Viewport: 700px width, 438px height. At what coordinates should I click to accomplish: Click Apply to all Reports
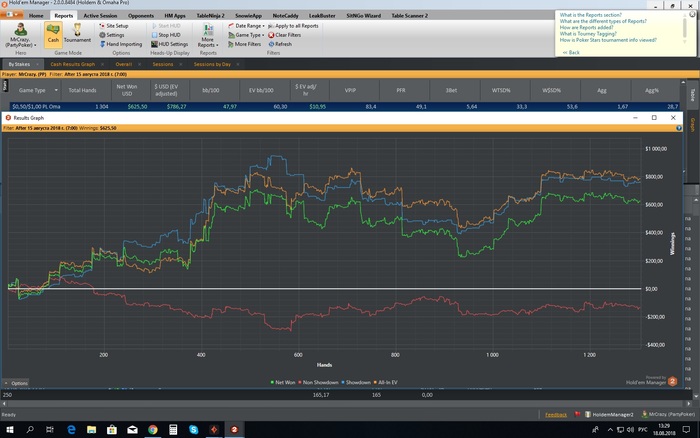pos(293,26)
